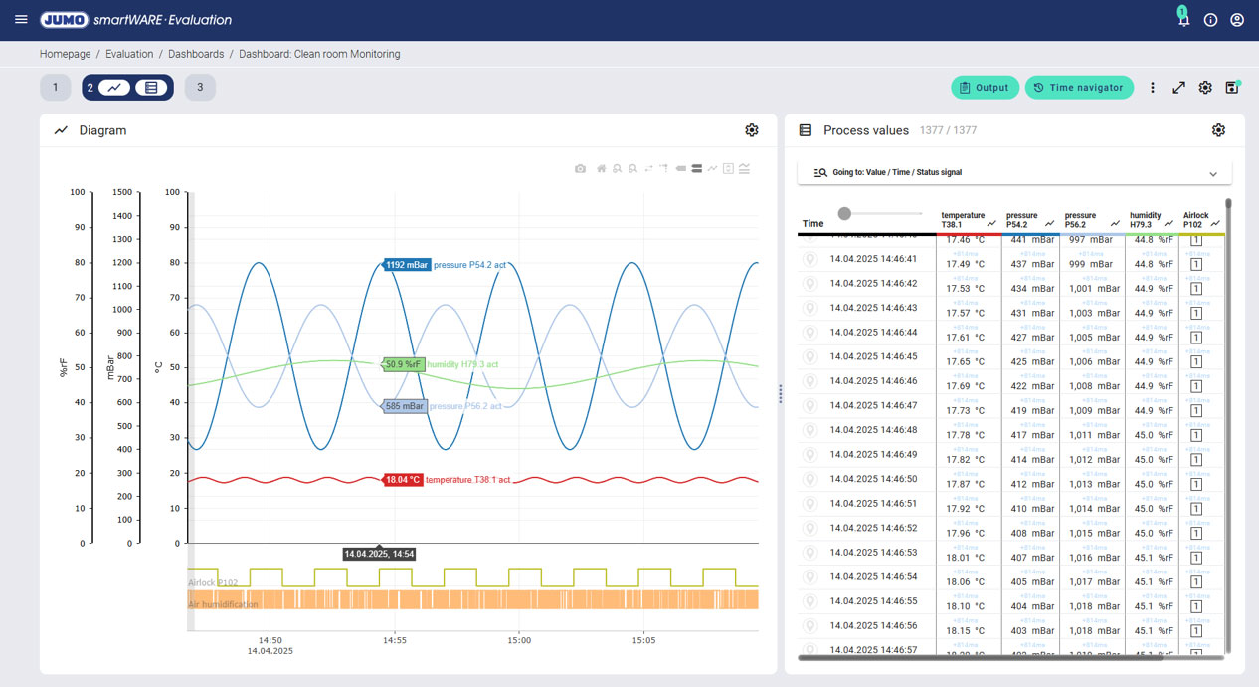Toggle the table view pill in tab 2
This screenshot has height=687, width=1259.
[151, 88]
